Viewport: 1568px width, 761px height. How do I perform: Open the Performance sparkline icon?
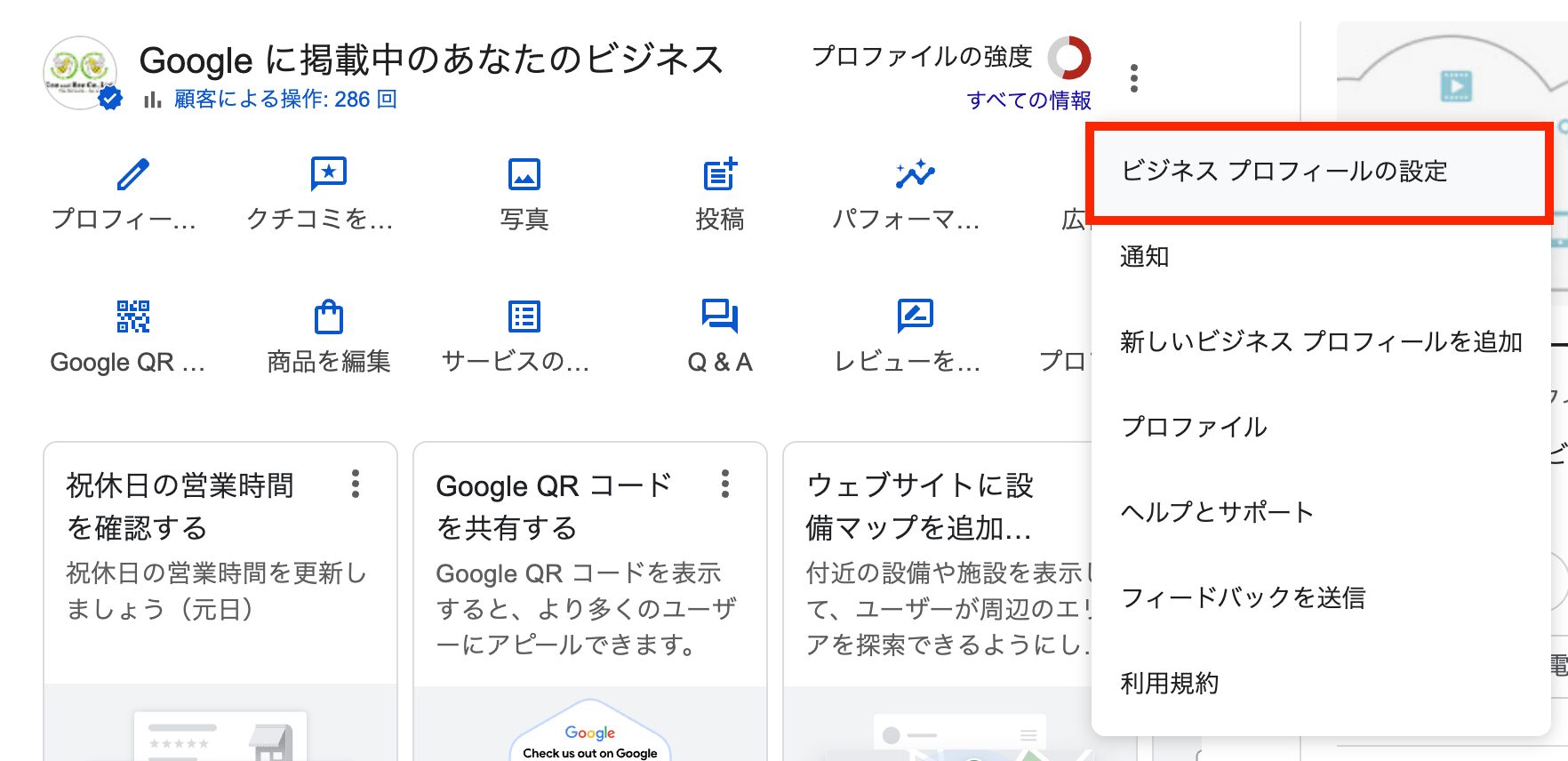pyautogui.click(x=915, y=174)
